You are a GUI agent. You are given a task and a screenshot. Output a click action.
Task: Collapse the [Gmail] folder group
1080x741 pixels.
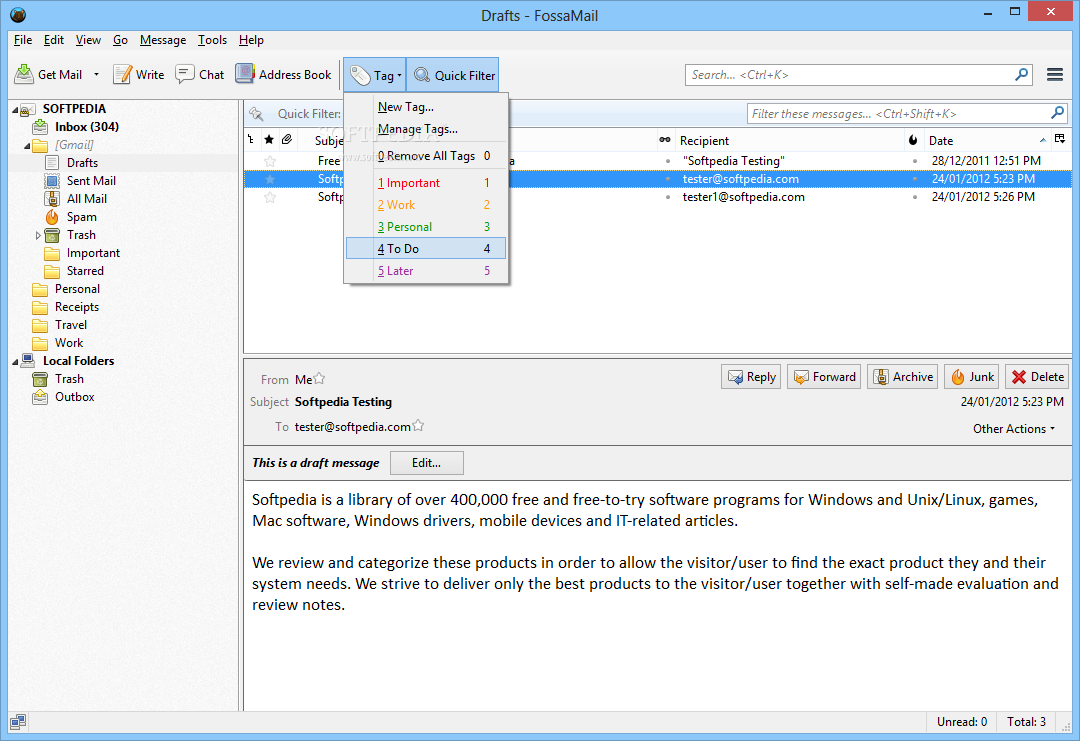(x=27, y=145)
